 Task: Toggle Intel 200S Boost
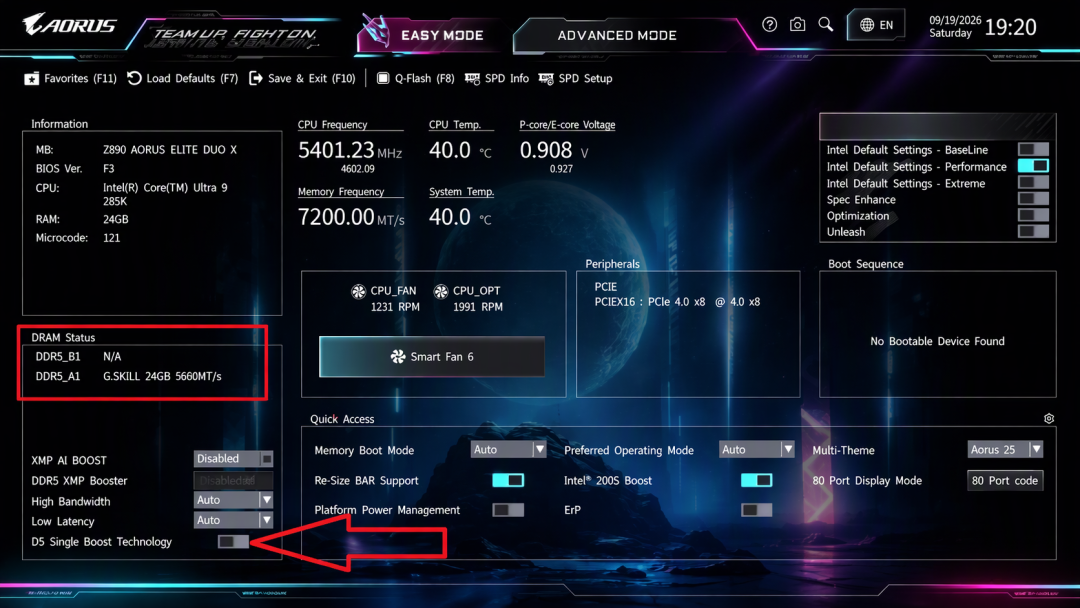(x=756, y=481)
